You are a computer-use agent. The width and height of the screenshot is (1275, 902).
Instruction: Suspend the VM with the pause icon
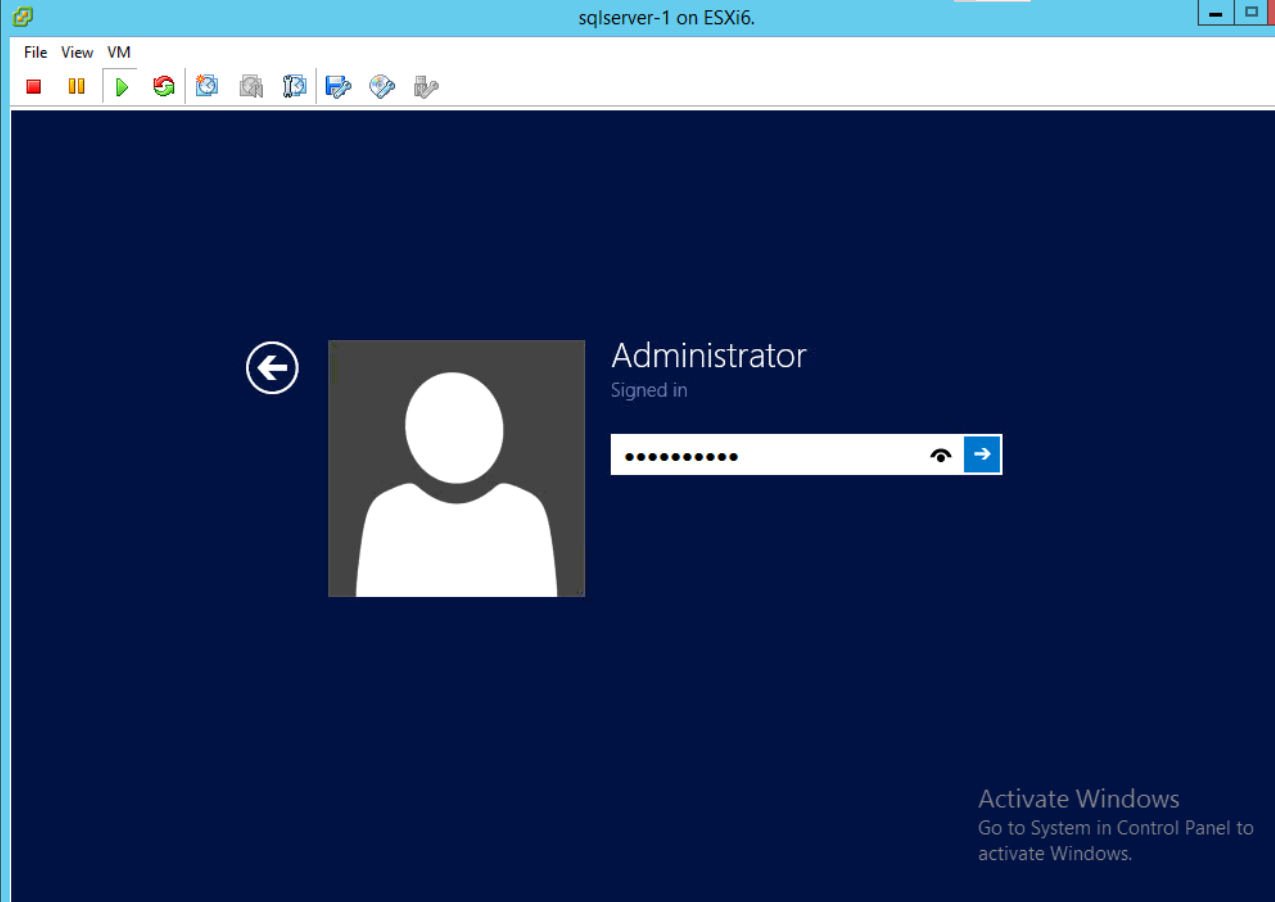tap(76, 87)
